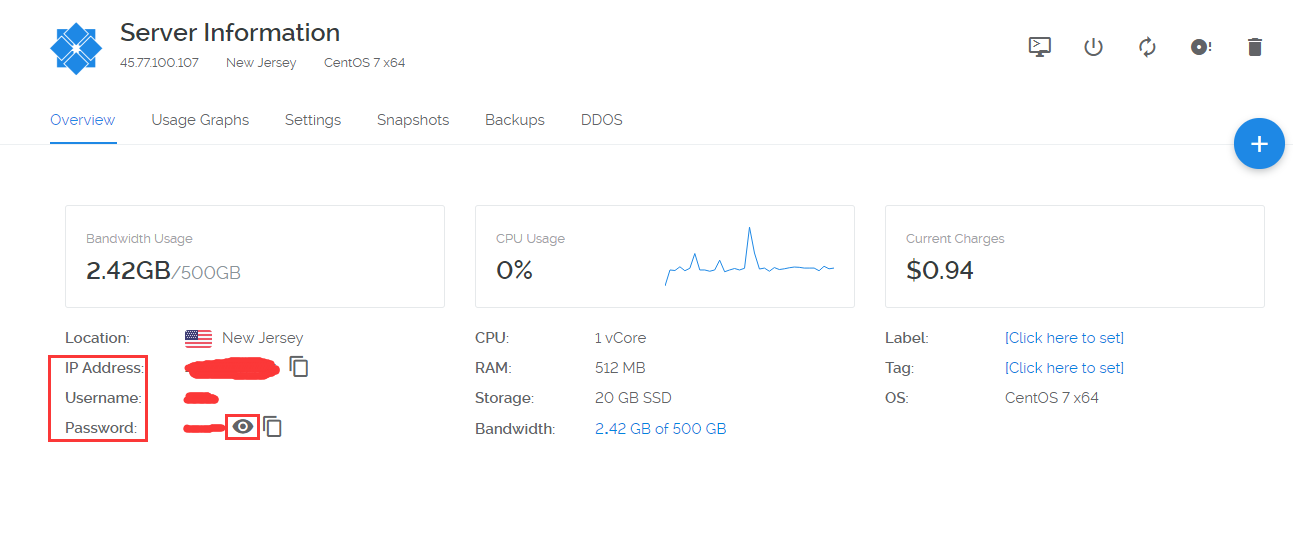Select the Backups tab

pyautogui.click(x=514, y=120)
